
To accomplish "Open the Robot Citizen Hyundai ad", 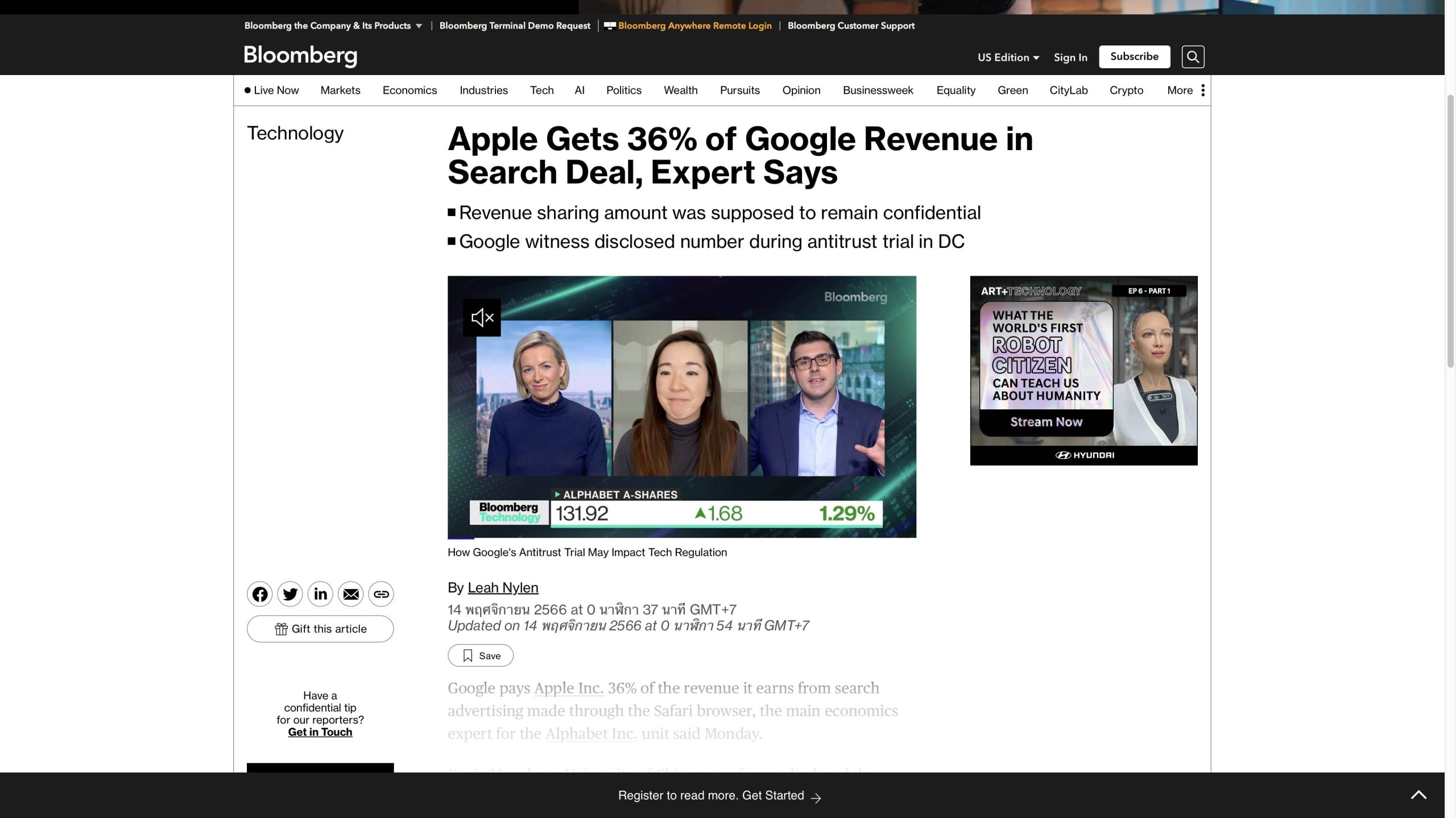I will 1083,371.
